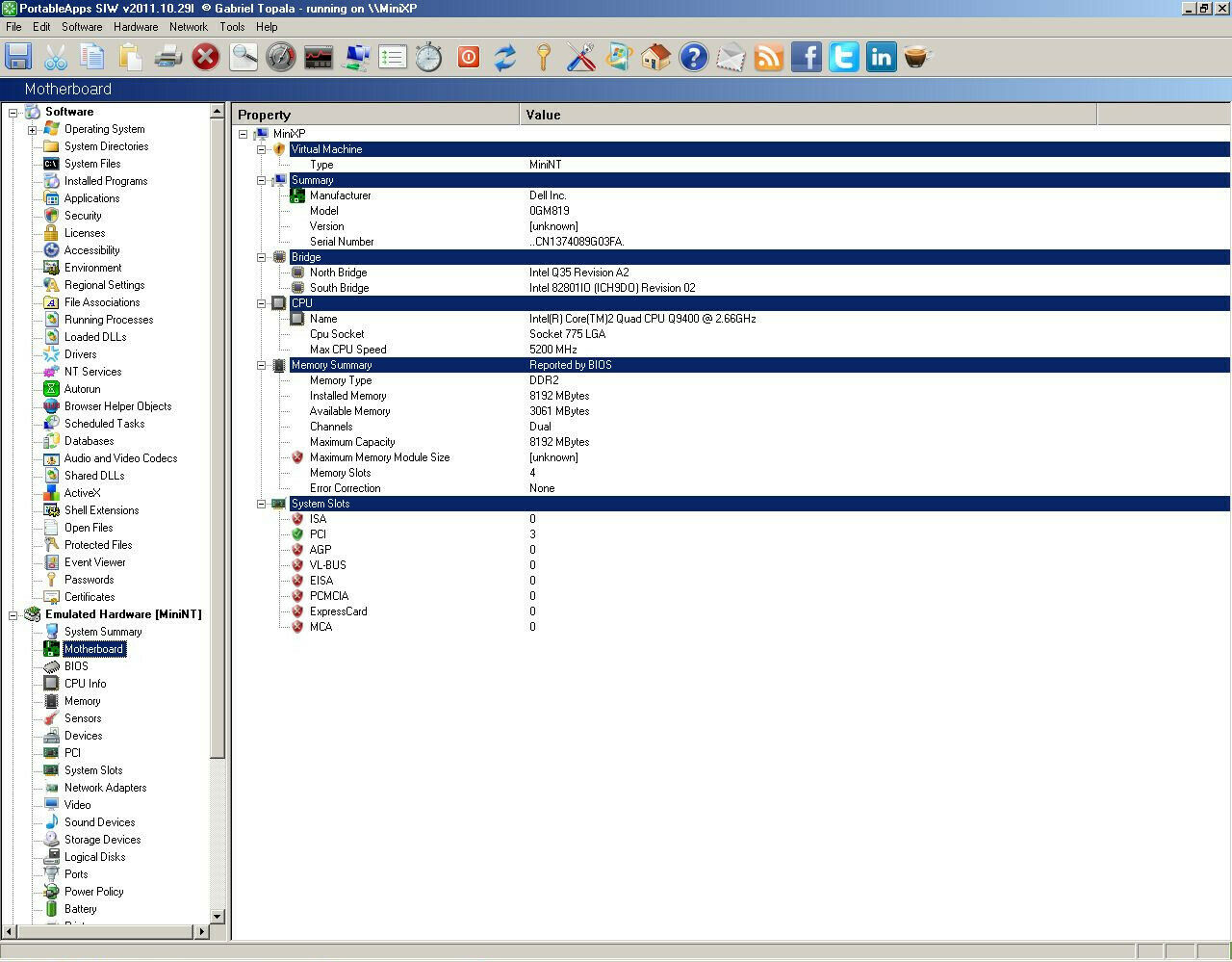The height and width of the screenshot is (962, 1232).
Task: Click the orange RSS feed icon
Action: tap(768, 57)
